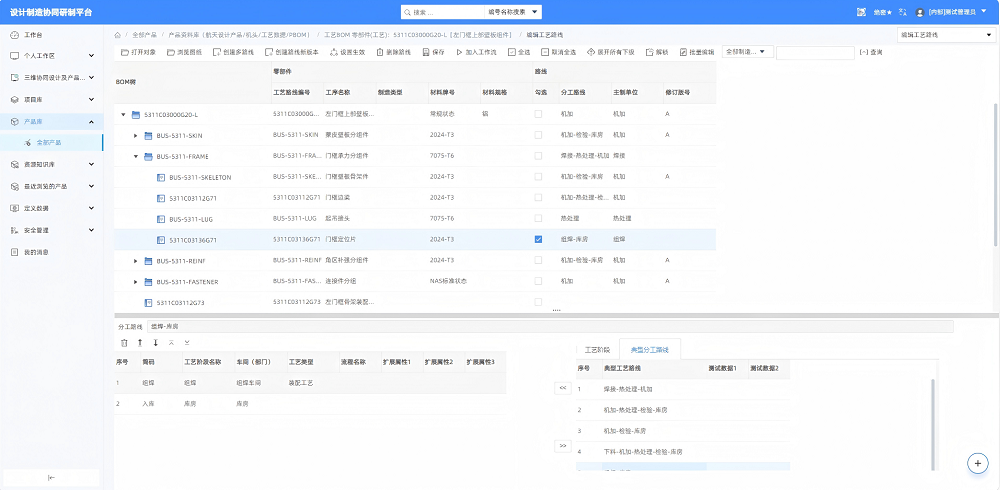Switch to the 工艺阶段 tab
This screenshot has height=490, width=1000.
(x=598, y=350)
